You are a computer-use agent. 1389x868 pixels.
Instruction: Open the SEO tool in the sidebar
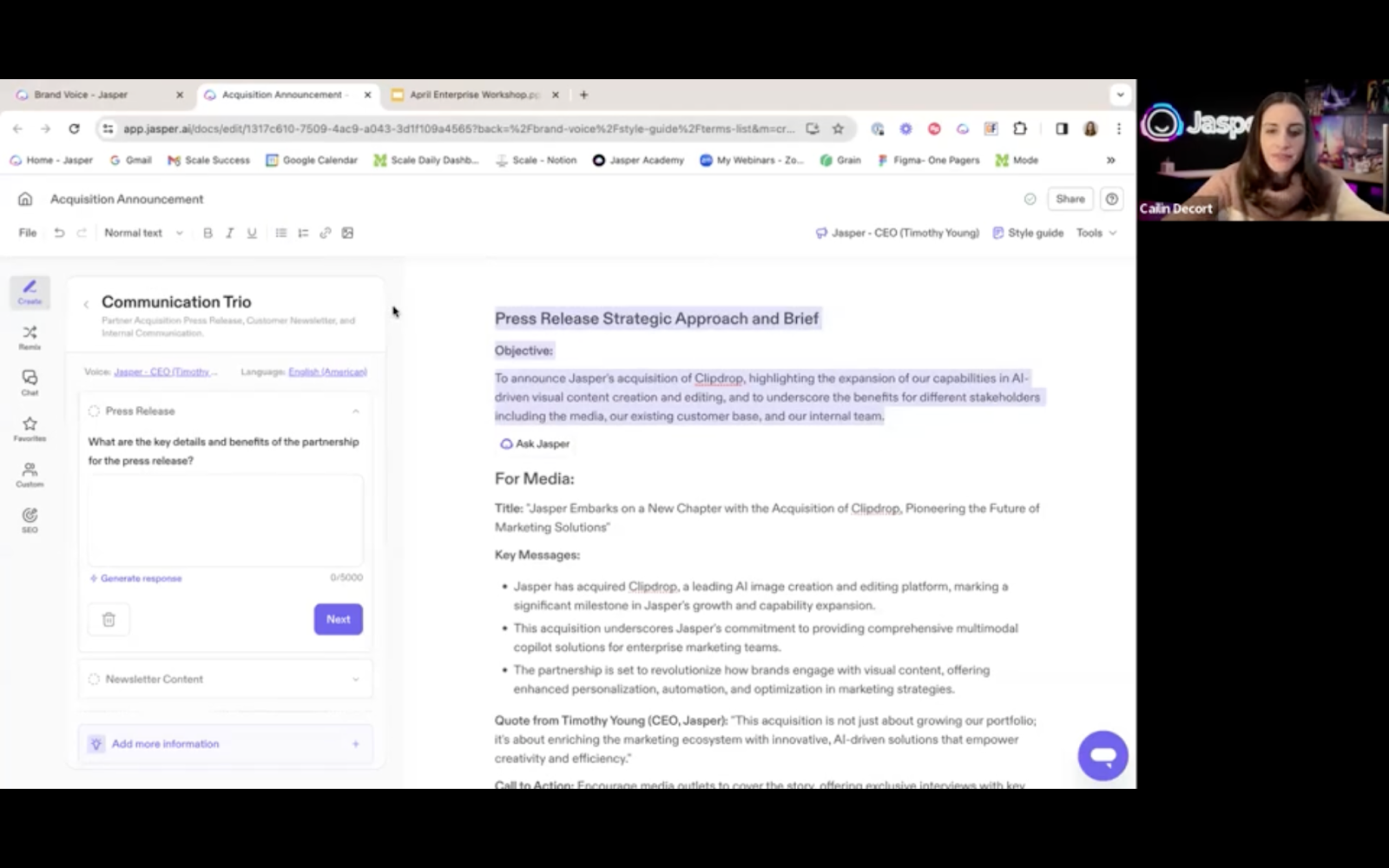(x=30, y=520)
